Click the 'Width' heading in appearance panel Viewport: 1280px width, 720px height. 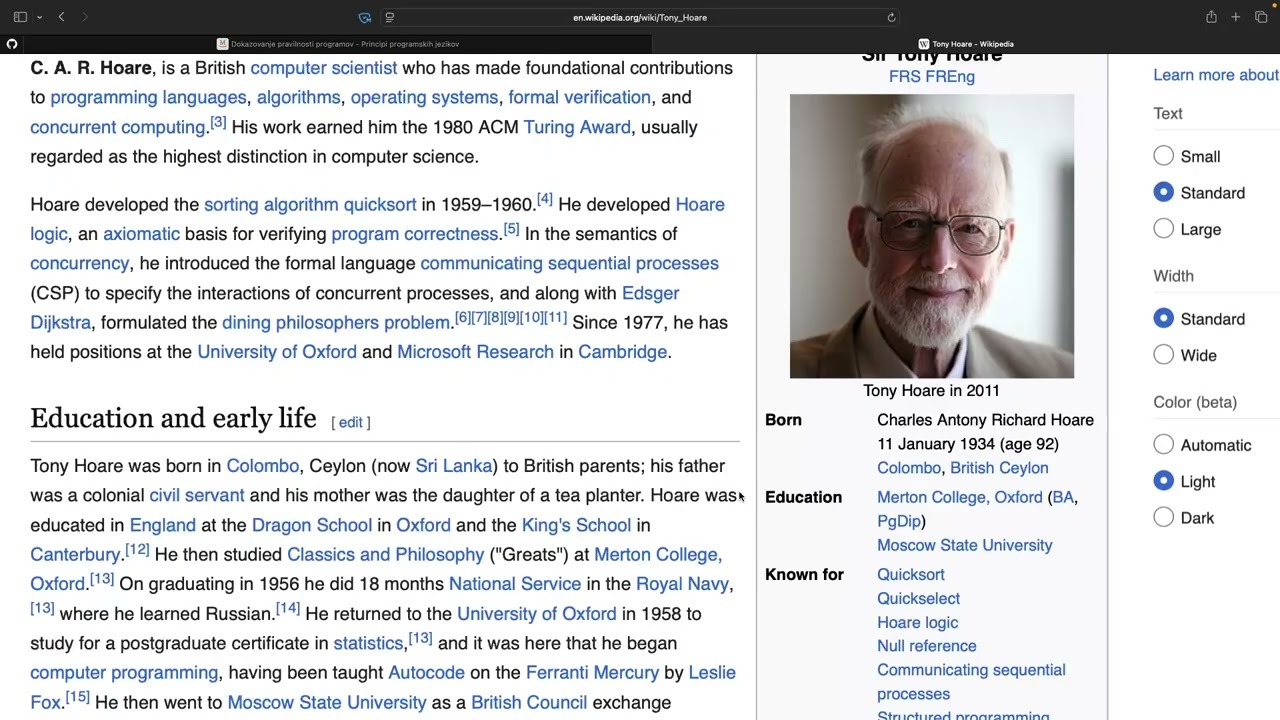point(1173,276)
